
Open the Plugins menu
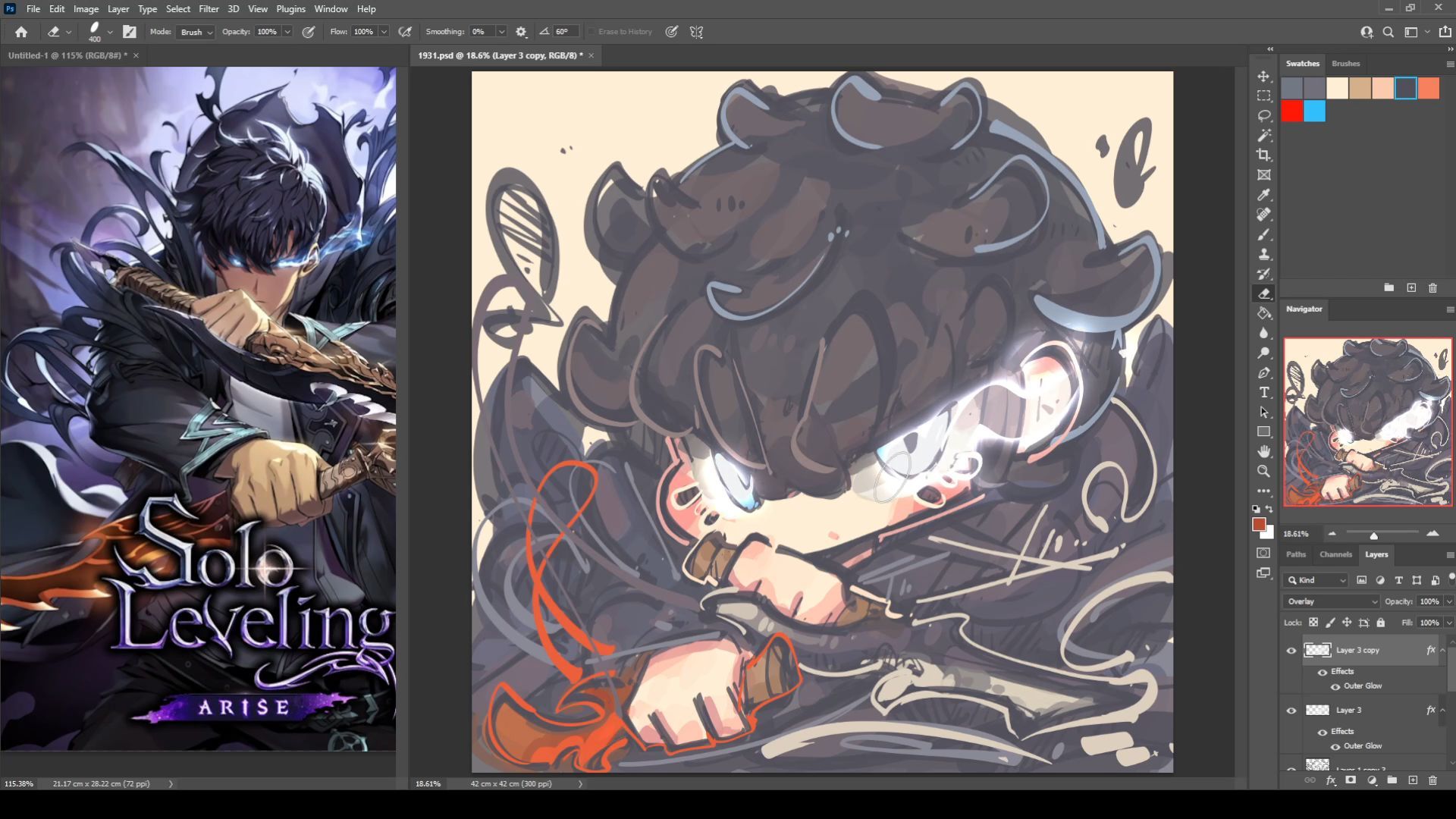[290, 9]
